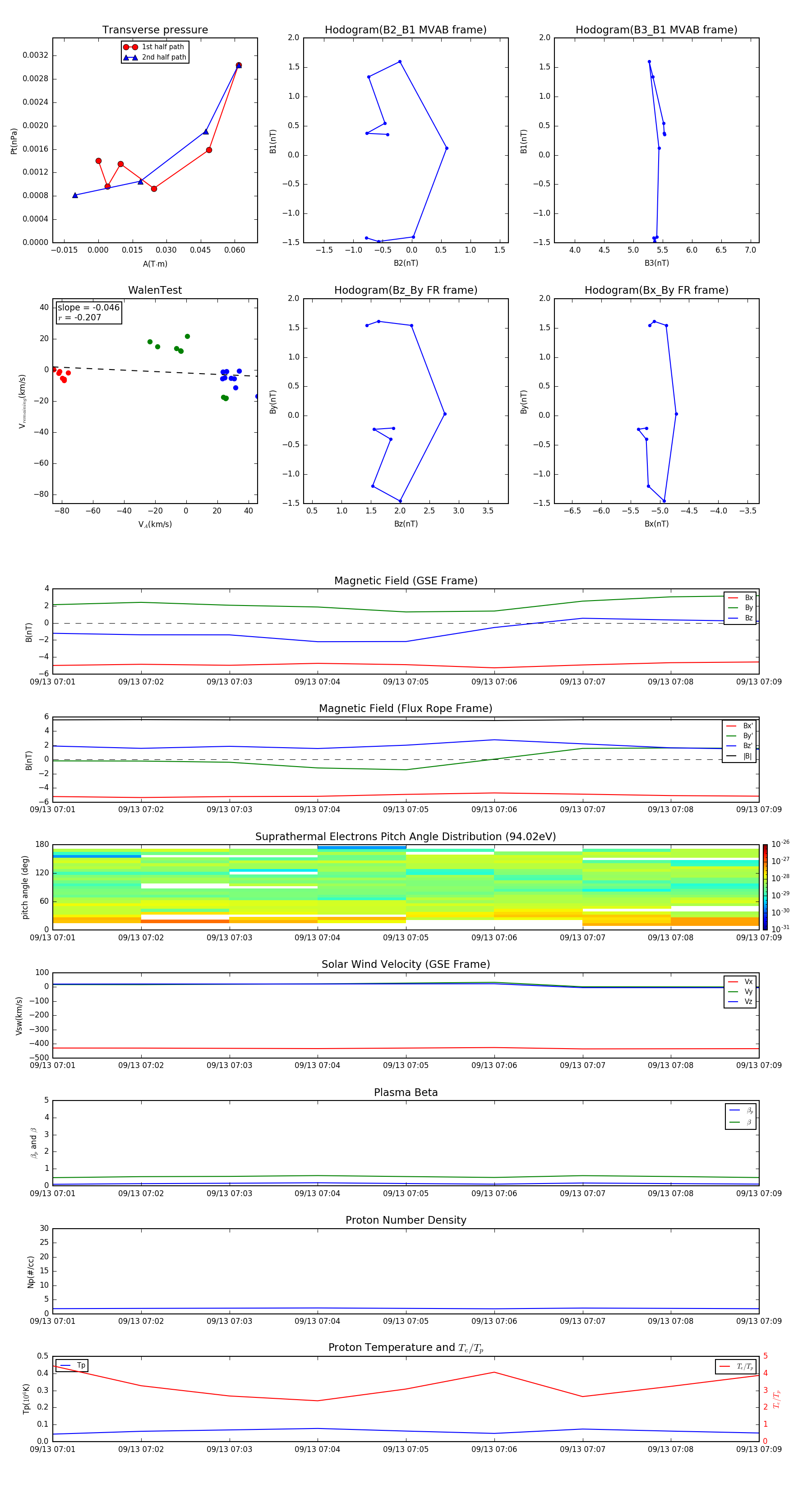Click the 'Vz' legend entry in solar wind plot
Image resolution: width=812 pixels, height=1489 pixels.
(x=740, y=1002)
